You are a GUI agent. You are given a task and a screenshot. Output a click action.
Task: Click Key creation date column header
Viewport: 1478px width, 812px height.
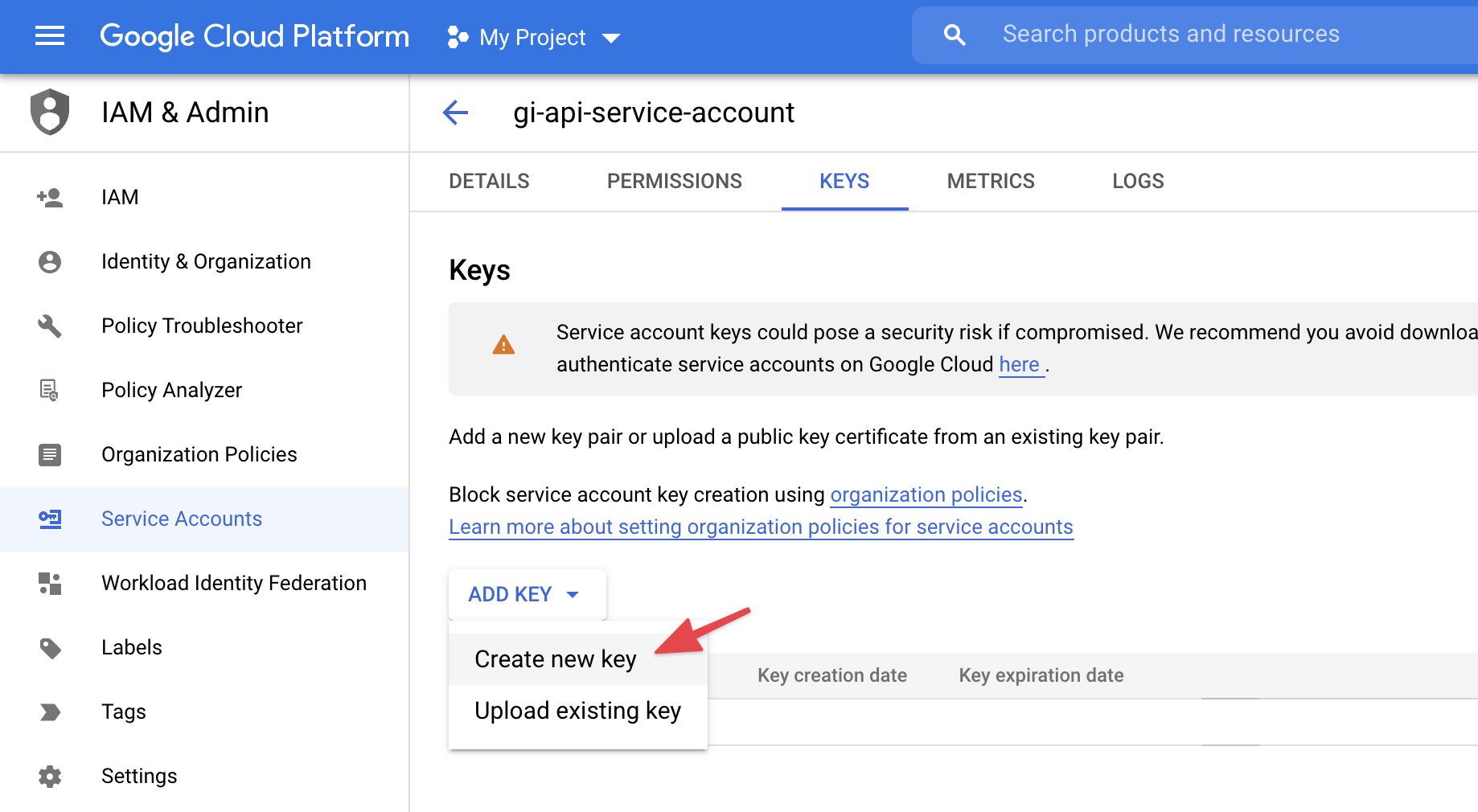click(x=832, y=675)
